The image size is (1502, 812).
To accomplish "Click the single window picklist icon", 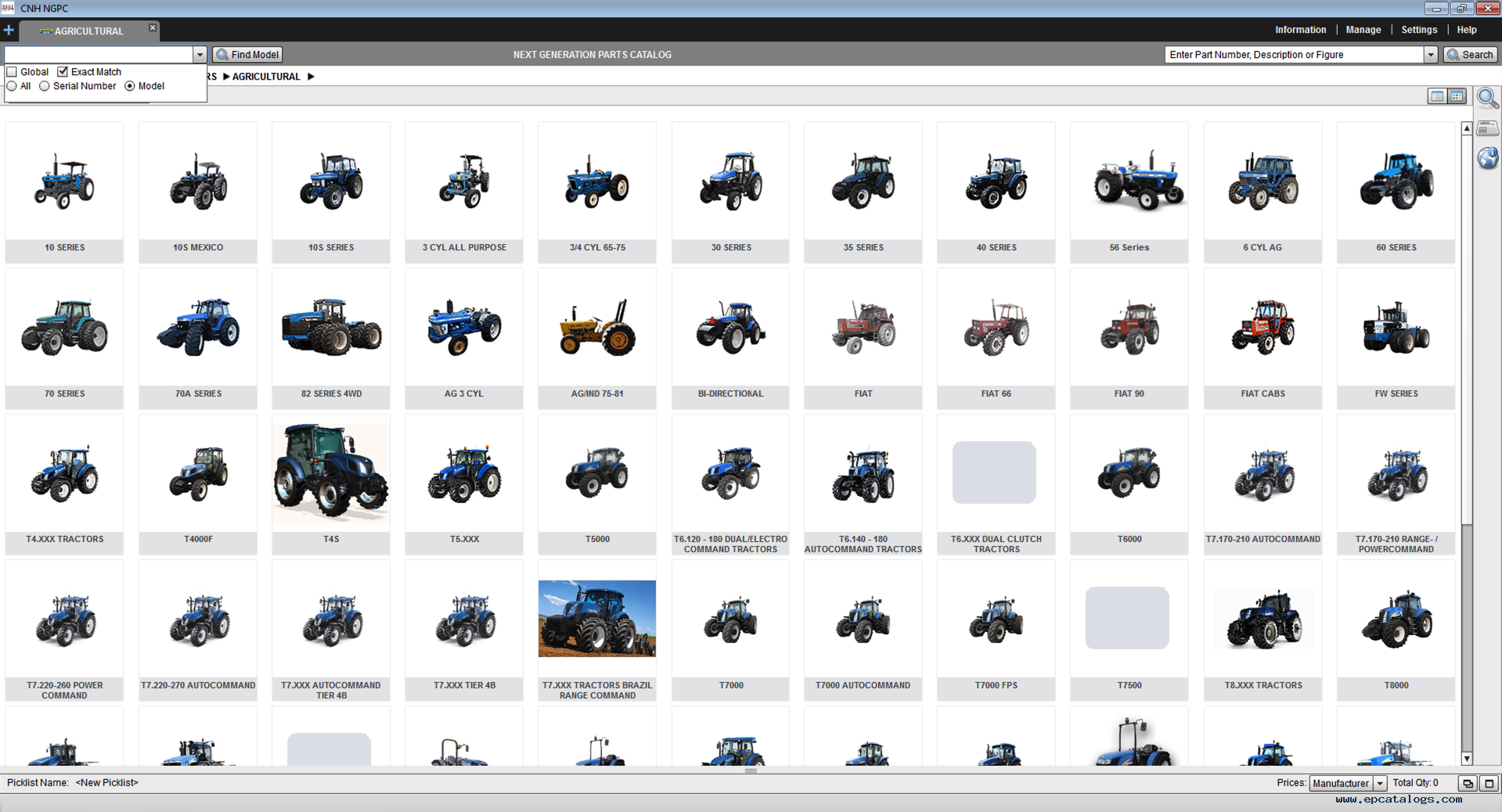I will pyautogui.click(x=1489, y=783).
